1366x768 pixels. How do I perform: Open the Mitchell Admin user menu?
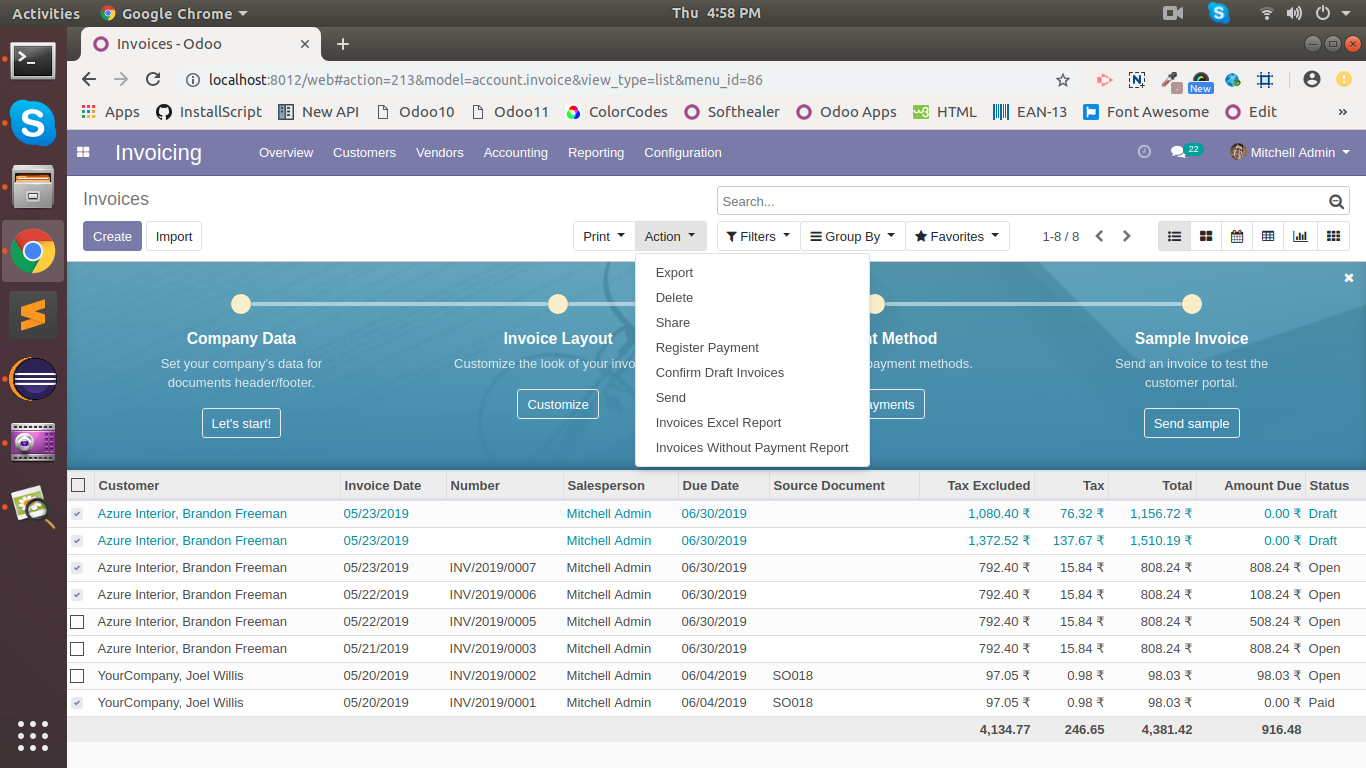1290,152
